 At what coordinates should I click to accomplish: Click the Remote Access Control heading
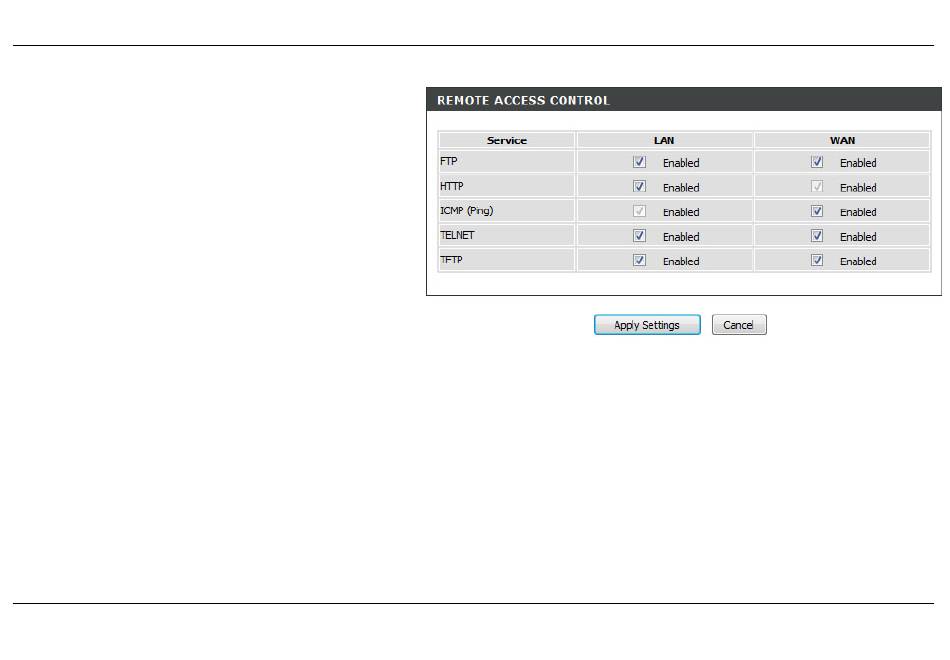[x=523, y=101]
